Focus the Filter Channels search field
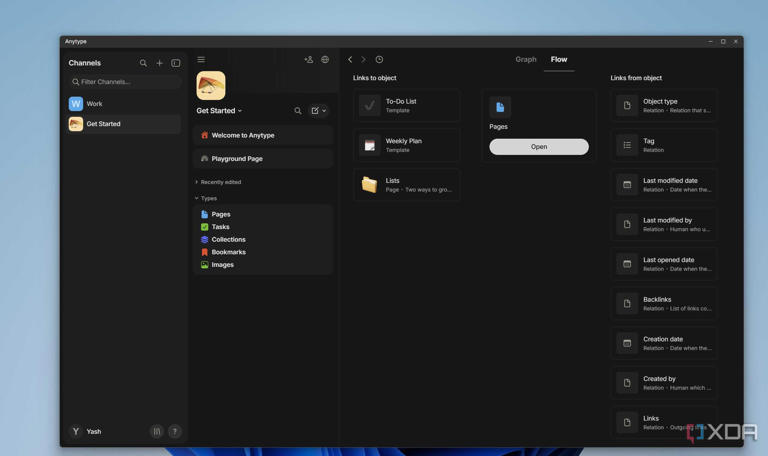 (x=124, y=82)
